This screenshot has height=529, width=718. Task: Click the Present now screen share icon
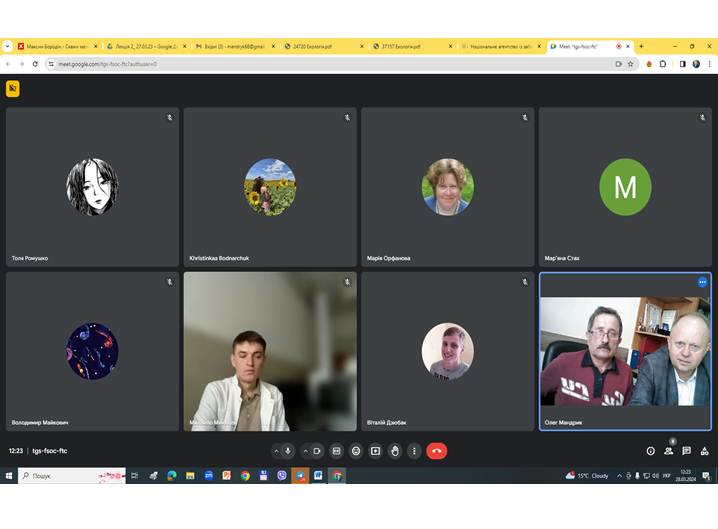375,451
